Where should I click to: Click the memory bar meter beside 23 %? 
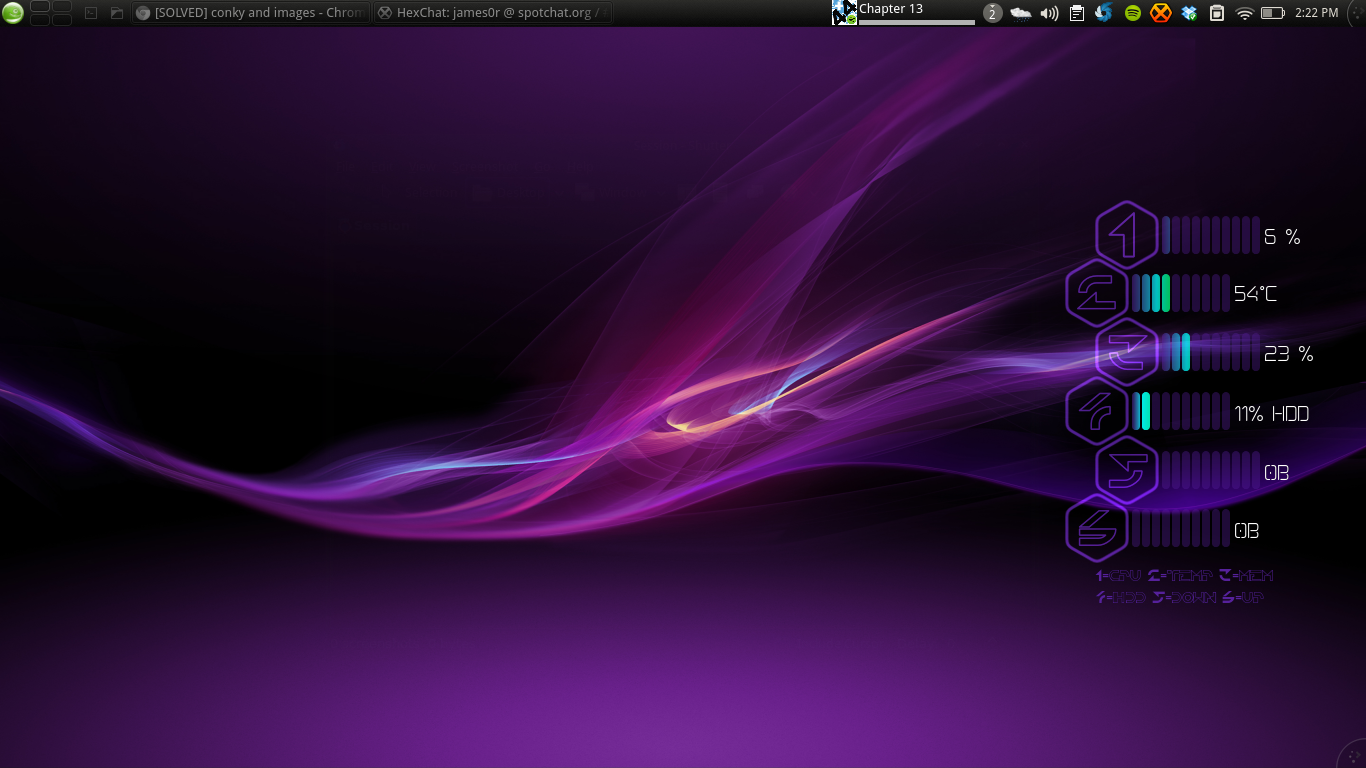tap(1211, 352)
